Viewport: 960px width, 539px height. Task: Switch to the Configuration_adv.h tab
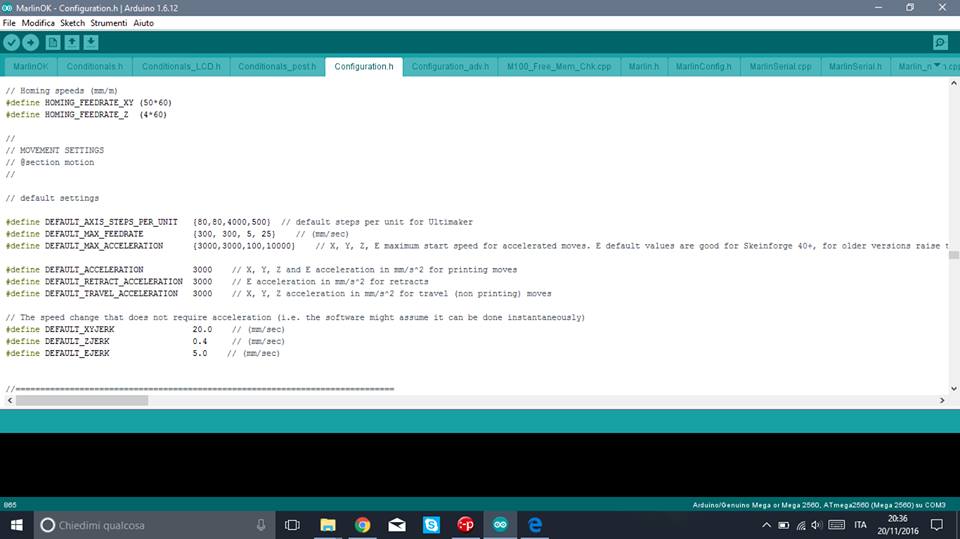coord(450,66)
